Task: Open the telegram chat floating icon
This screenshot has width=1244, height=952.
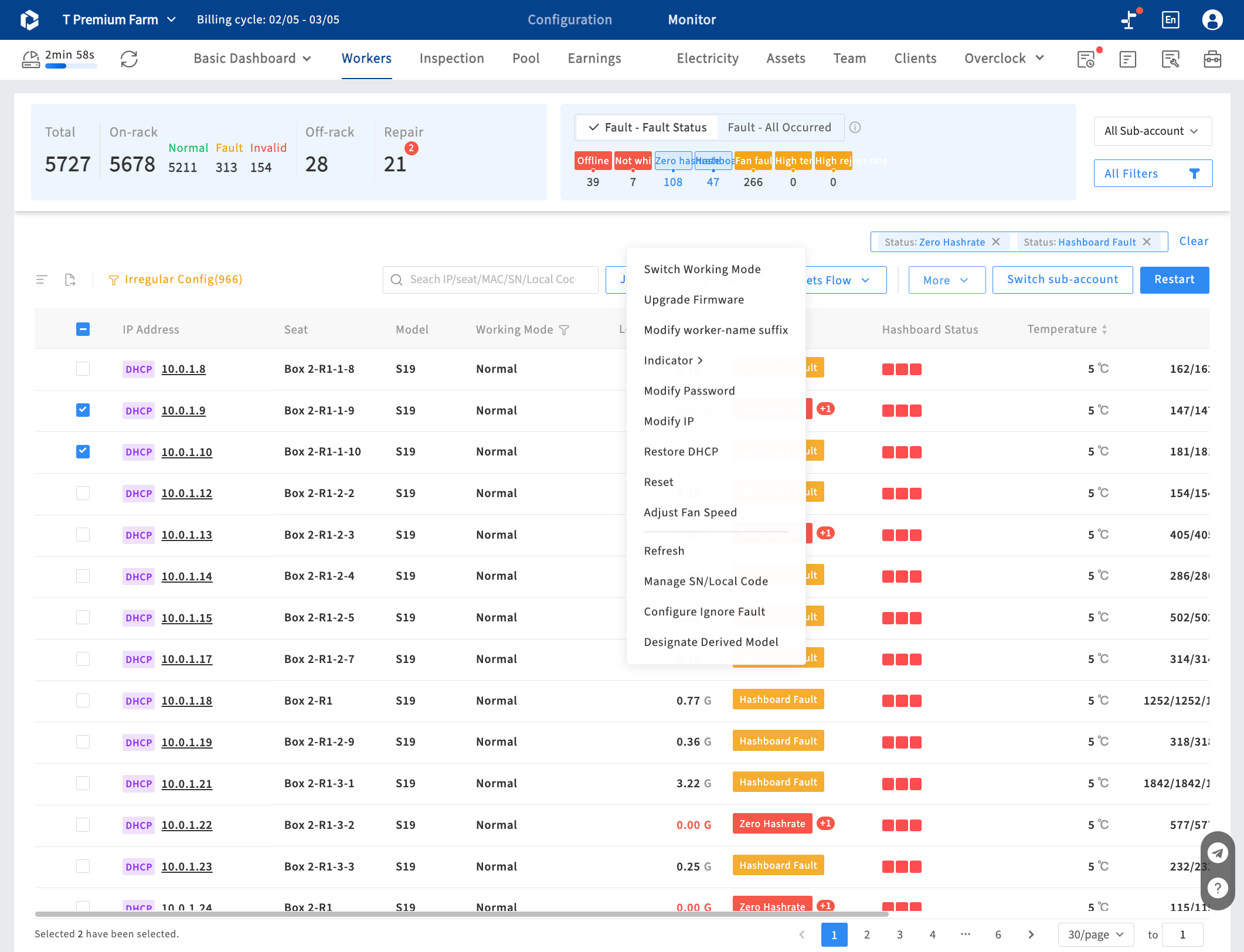Action: point(1218,853)
